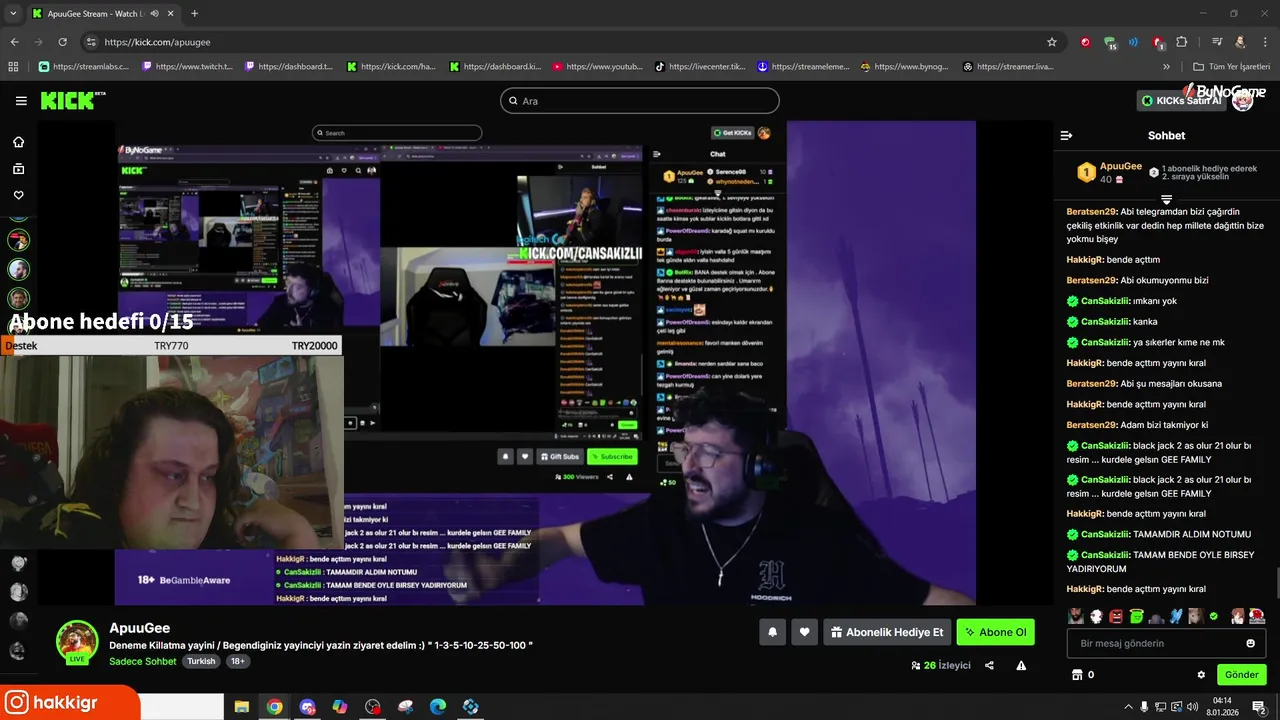
Task: Open a new browser tab
Action: pos(194,13)
